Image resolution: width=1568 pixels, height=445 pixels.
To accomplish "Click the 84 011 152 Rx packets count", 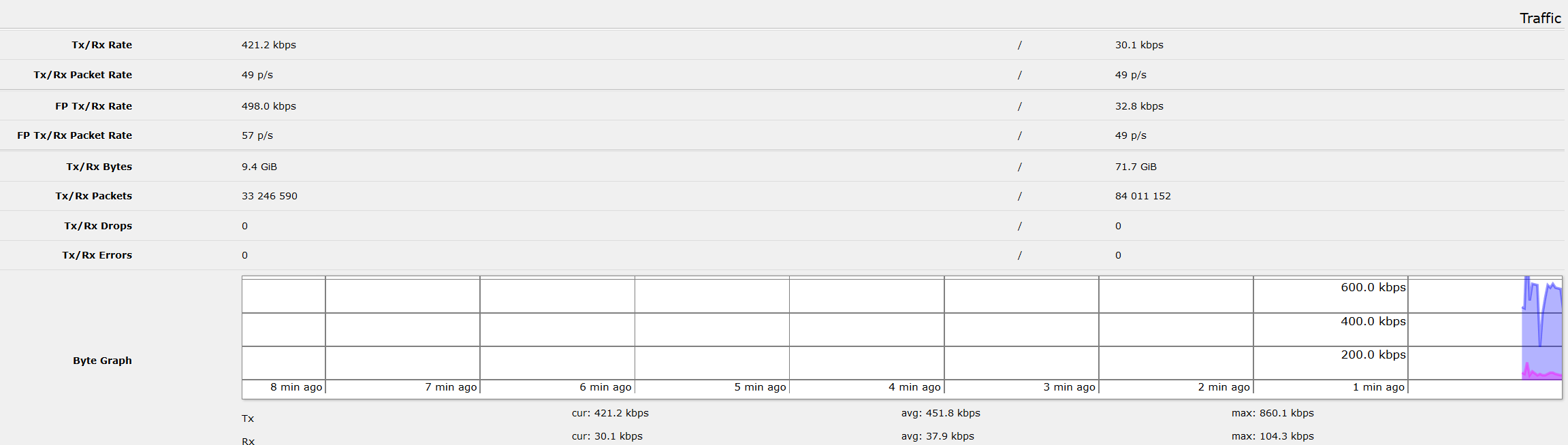I will coord(1142,196).
